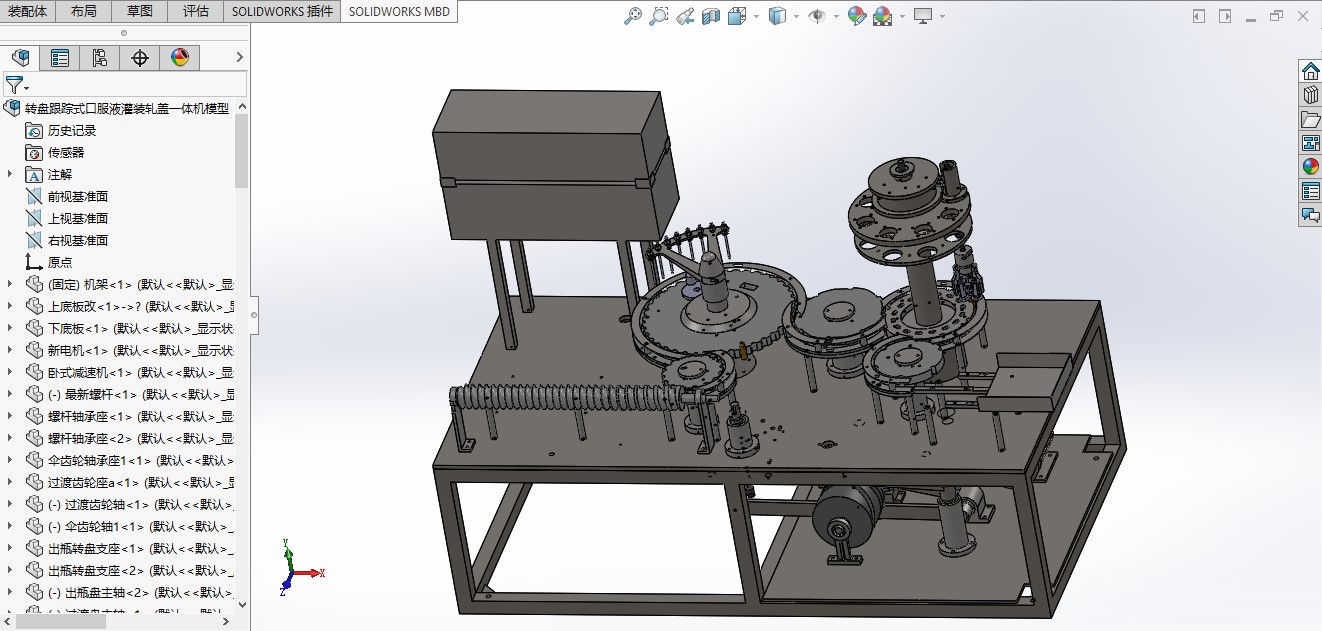Open the DisplayManager color ball tab
This screenshot has height=631, width=1322.
click(180, 58)
